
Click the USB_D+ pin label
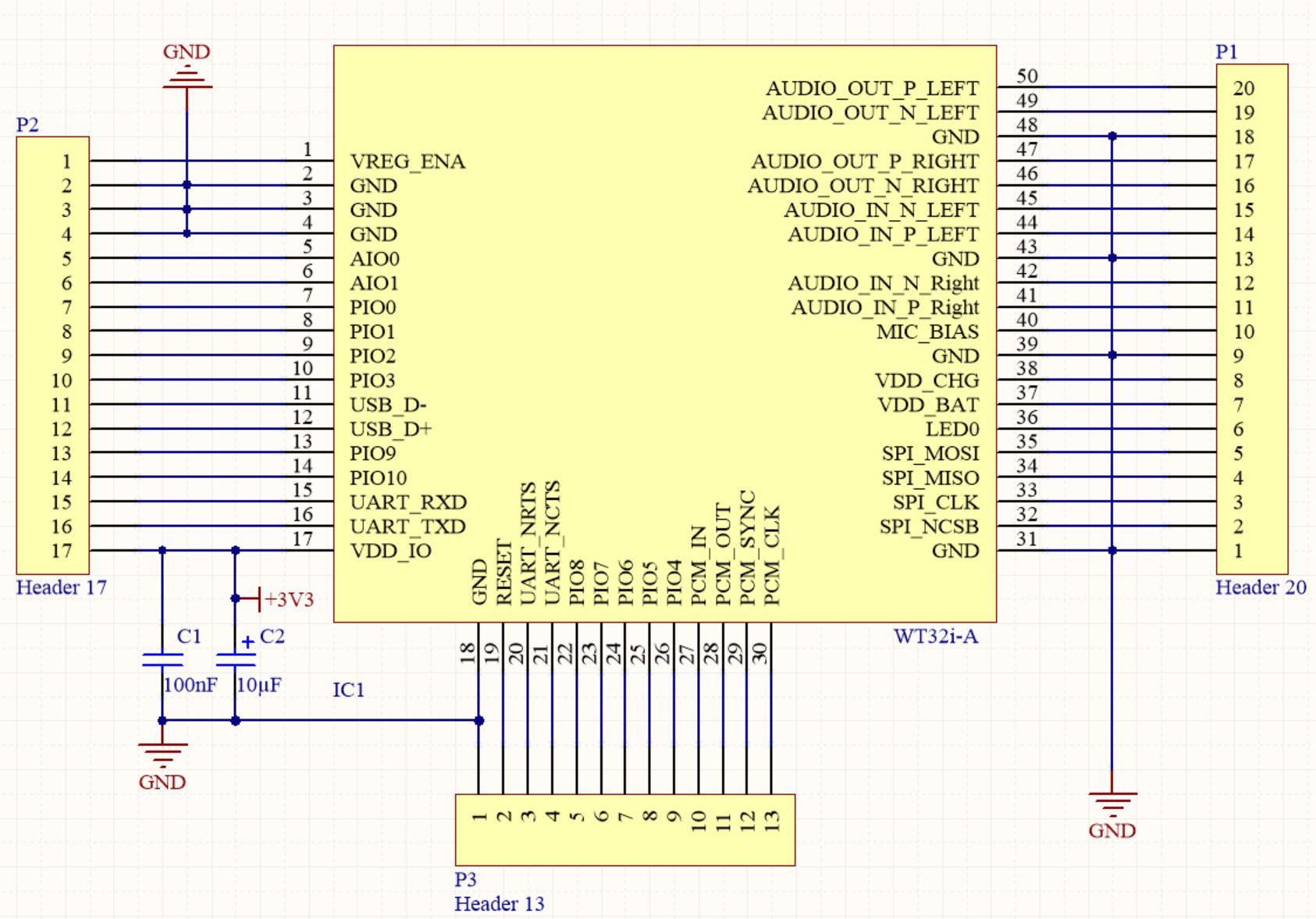(x=391, y=429)
